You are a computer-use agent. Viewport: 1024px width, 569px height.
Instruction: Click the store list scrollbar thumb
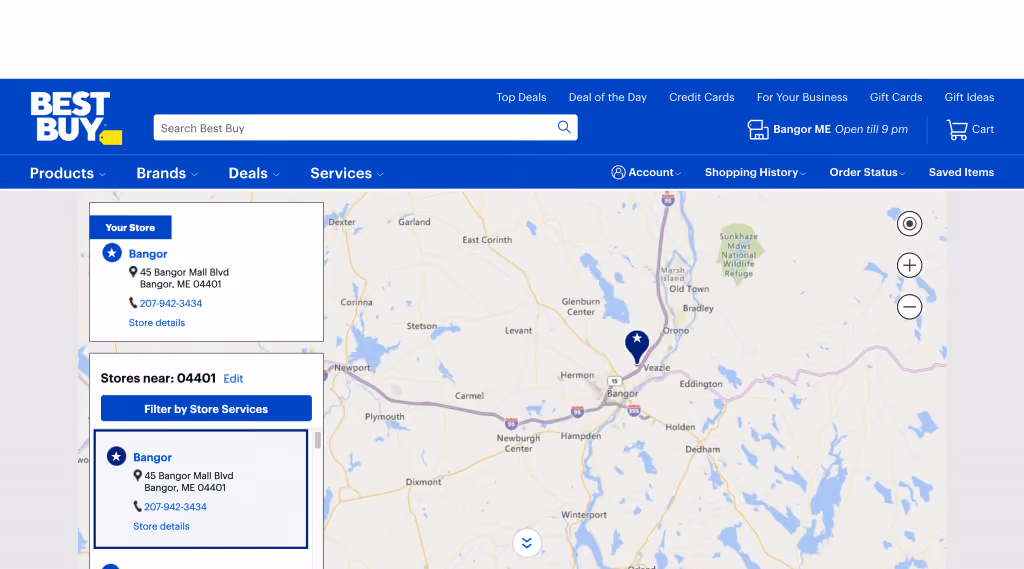coord(318,440)
